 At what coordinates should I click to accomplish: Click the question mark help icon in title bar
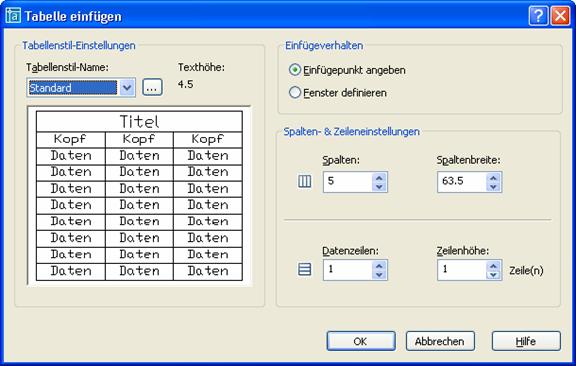click(x=538, y=16)
